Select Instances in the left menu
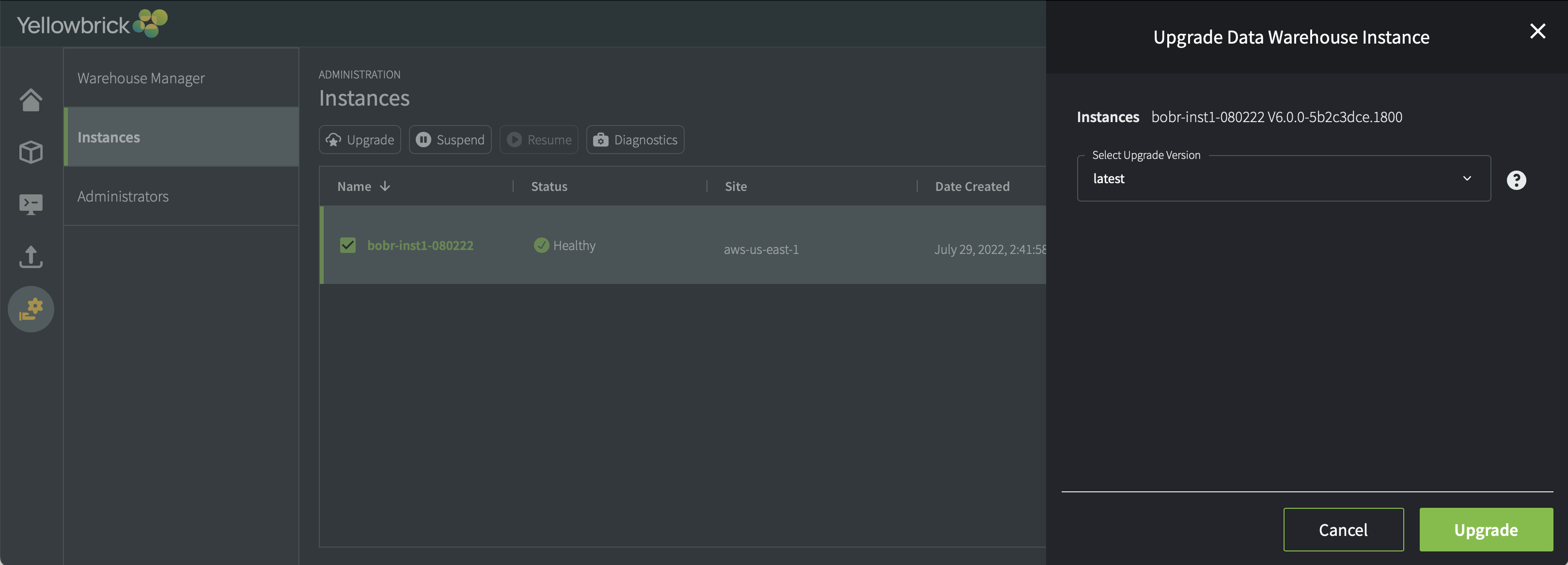Screen dimensions: 1568x565 pyautogui.click(x=181, y=137)
